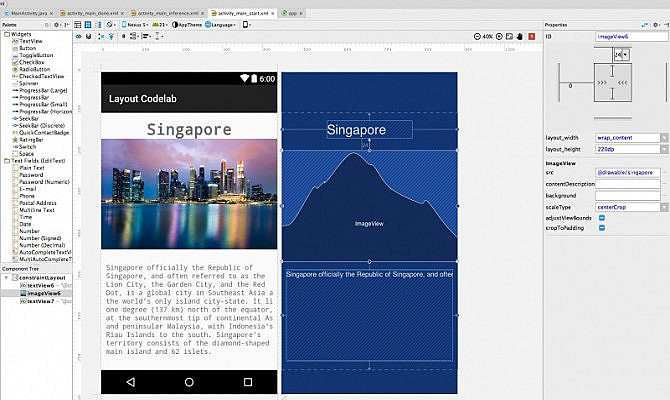Open the Palette gear settings icon
The height and width of the screenshot is (400, 670).
(x=56, y=25)
